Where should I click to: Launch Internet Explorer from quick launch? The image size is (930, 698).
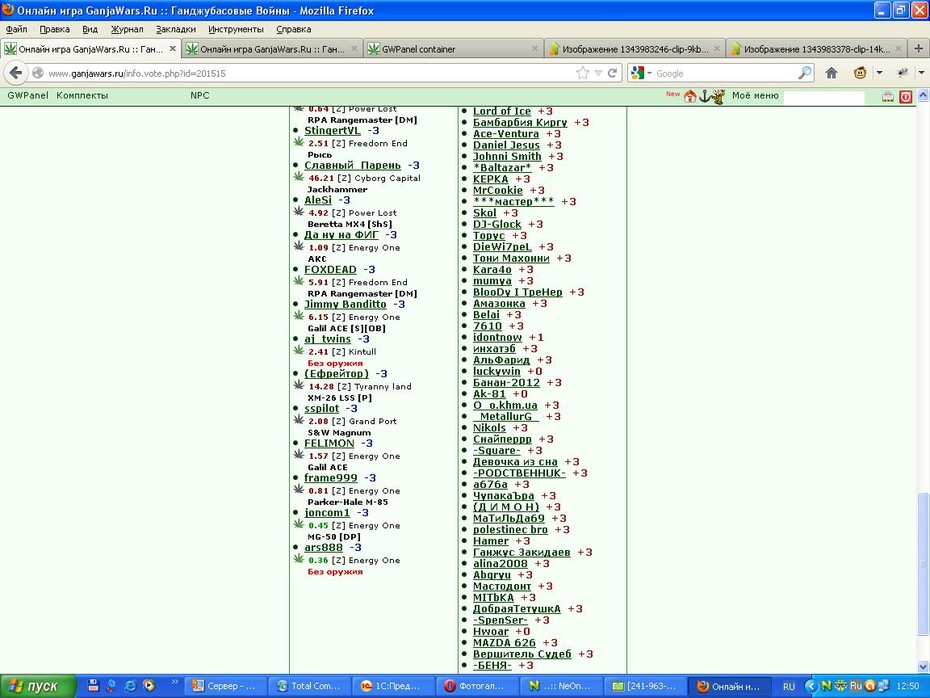130,686
